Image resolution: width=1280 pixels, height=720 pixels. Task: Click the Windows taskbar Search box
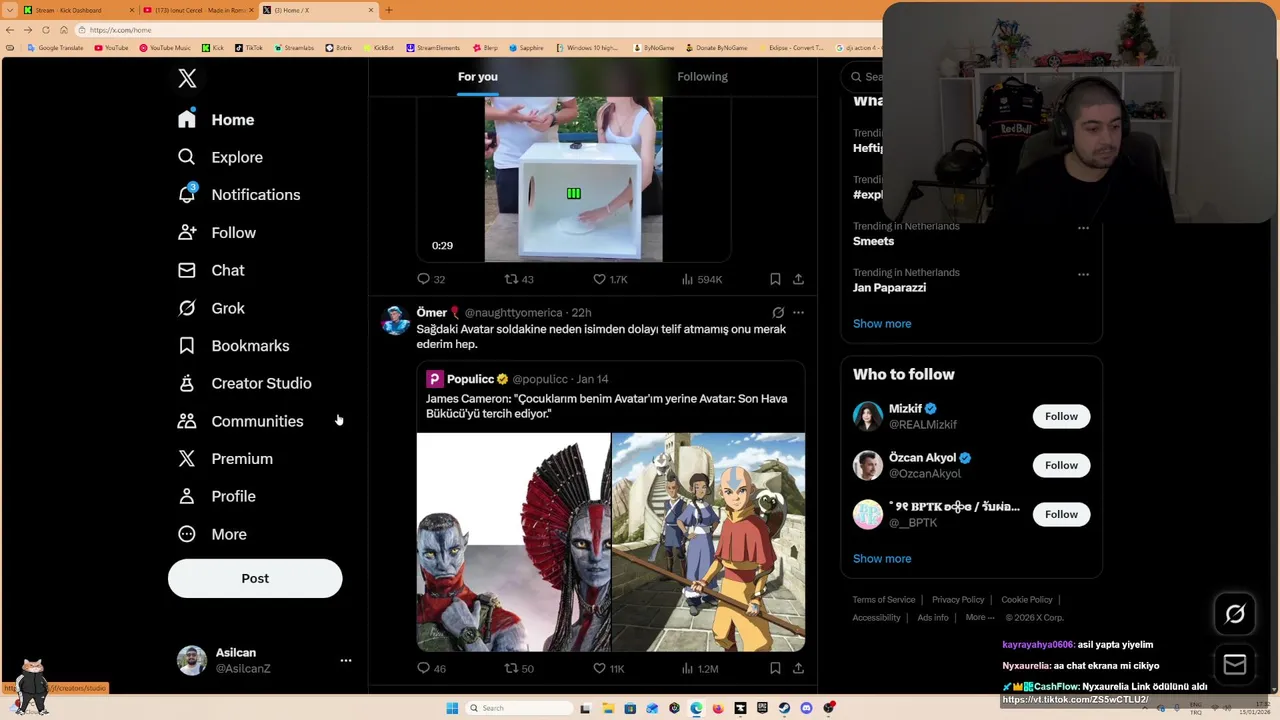pyautogui.click(x=519, y=708)
